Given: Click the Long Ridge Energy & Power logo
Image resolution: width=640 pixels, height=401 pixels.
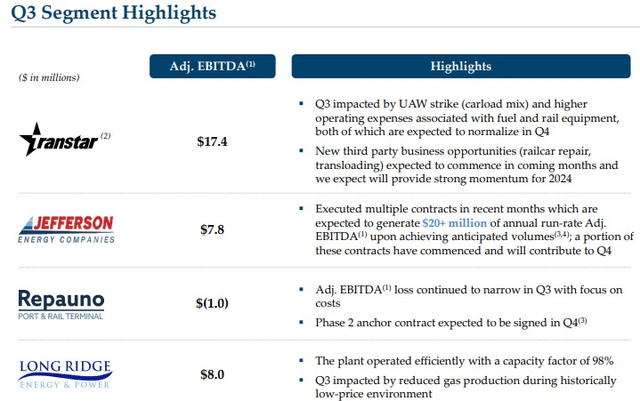Looking at the screenshot, I should click(65, 374).
